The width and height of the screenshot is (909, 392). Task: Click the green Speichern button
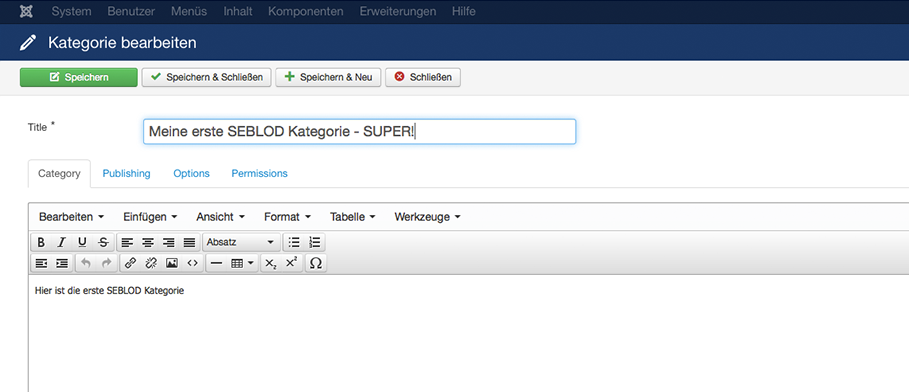(x=79, y=77)
